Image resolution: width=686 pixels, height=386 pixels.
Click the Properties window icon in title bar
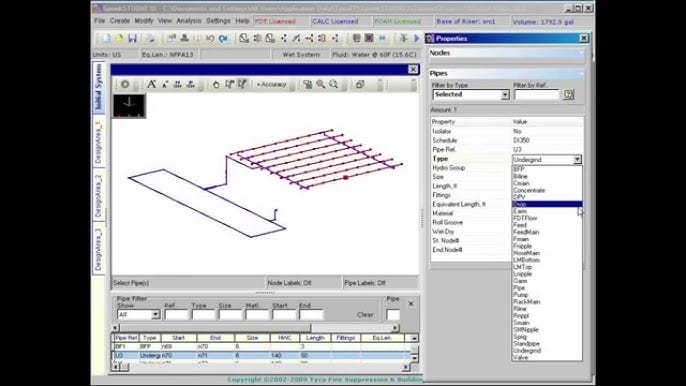coord(430,39)
